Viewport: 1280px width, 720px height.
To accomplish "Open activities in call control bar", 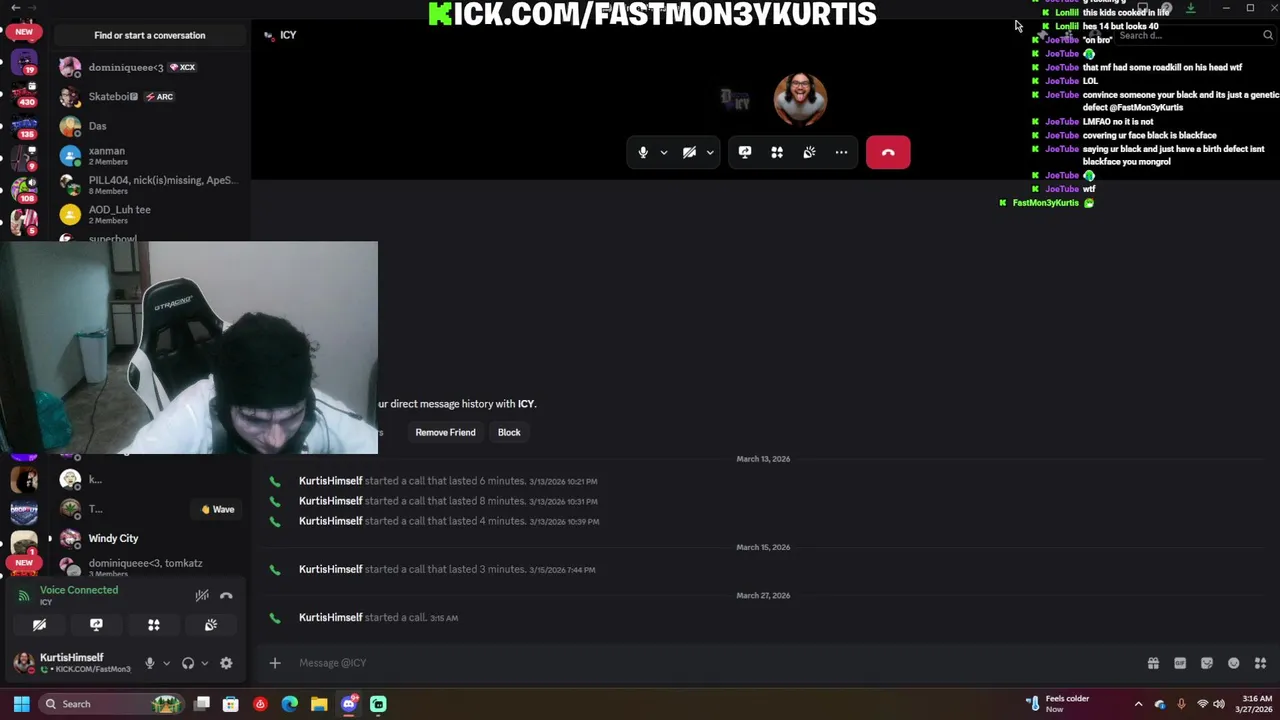I will click(x=777, y=152).
